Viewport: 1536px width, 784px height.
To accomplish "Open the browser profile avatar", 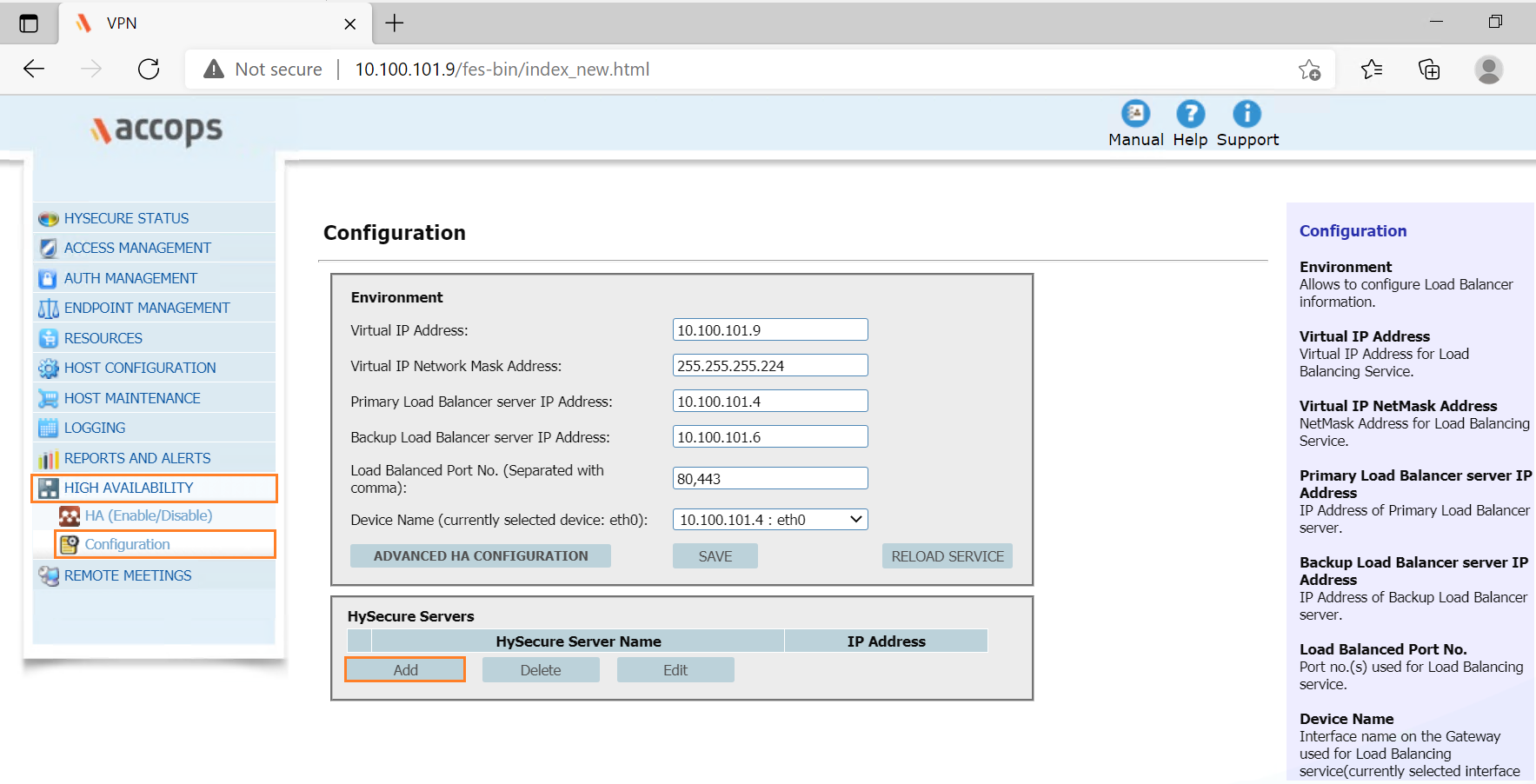I will [x=1489, y=70].
